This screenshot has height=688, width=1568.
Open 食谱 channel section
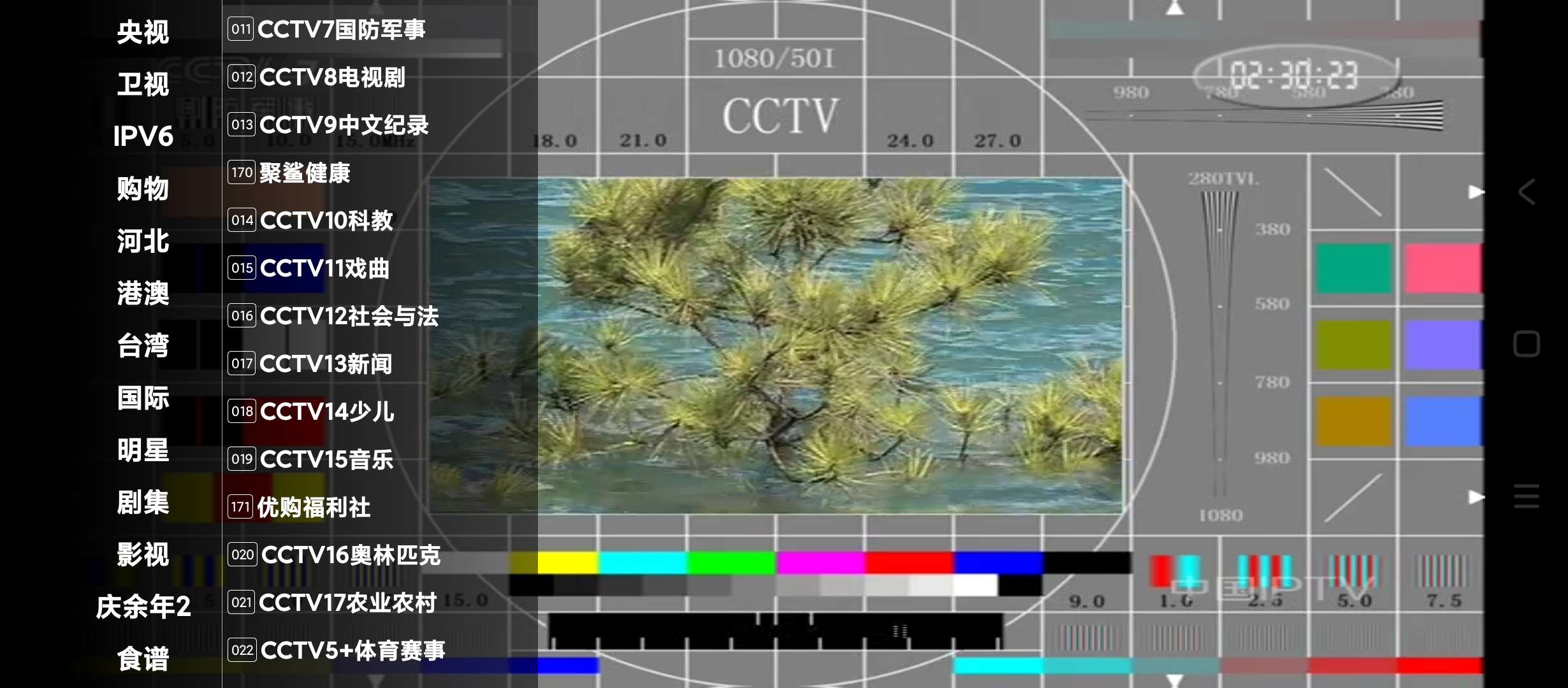[140, 659]
